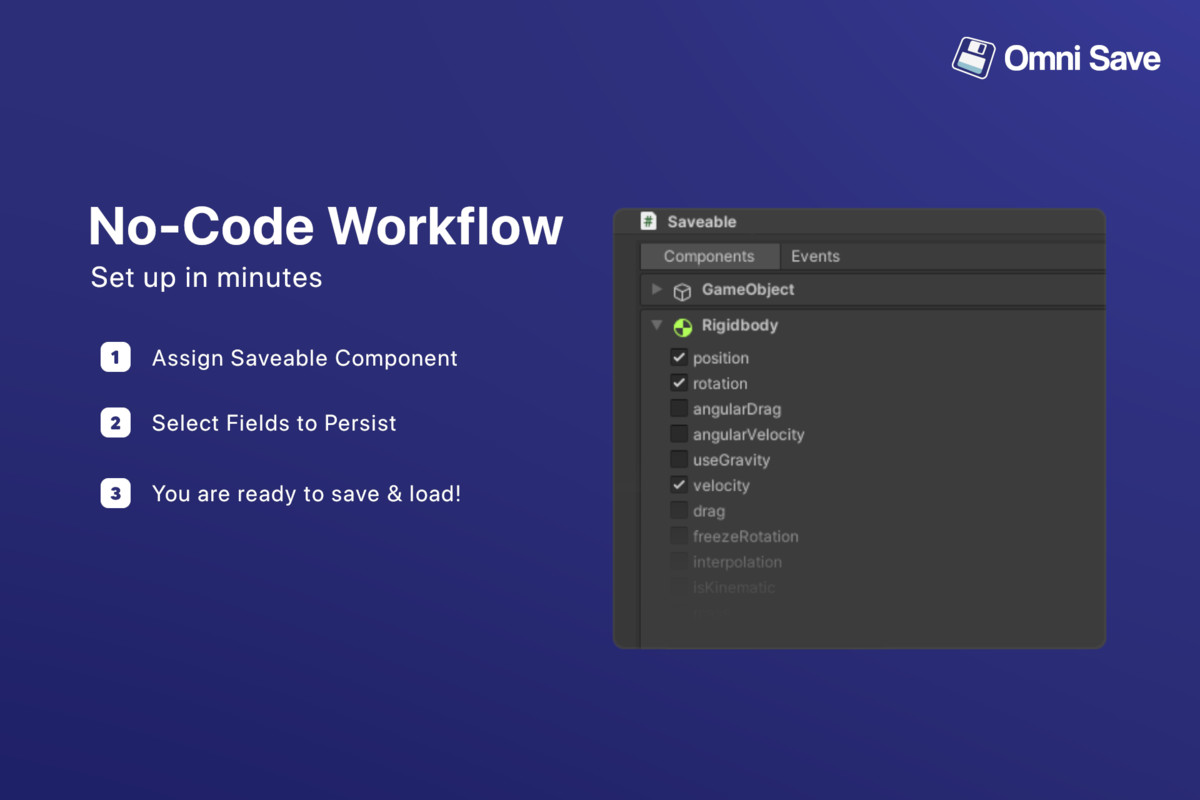Click the Saveable script hash icon
The width and height of the screenshot is (1200, 800).
pyautogui.click(x=649, y=222)
